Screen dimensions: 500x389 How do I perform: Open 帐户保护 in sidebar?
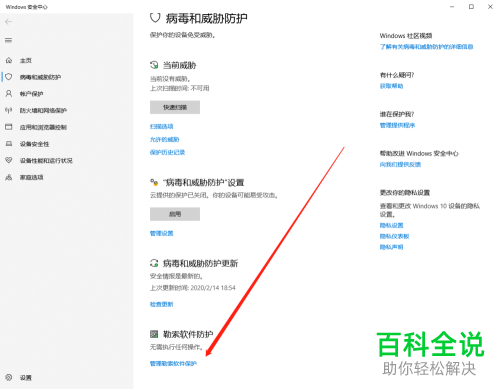click(31, 94)
